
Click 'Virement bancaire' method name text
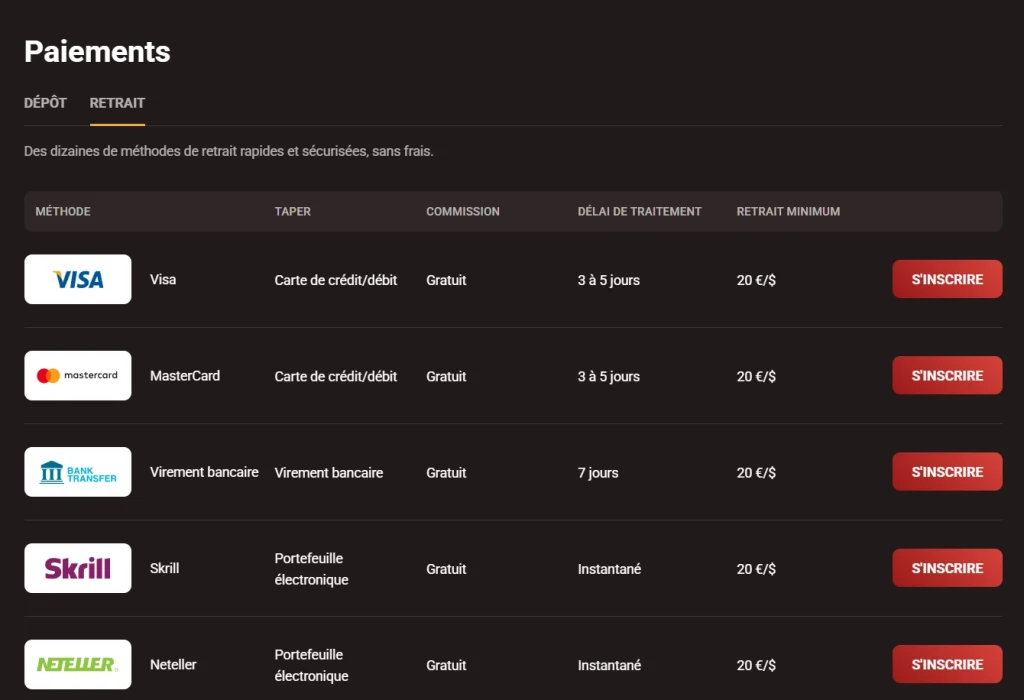(x=204, y=472)
